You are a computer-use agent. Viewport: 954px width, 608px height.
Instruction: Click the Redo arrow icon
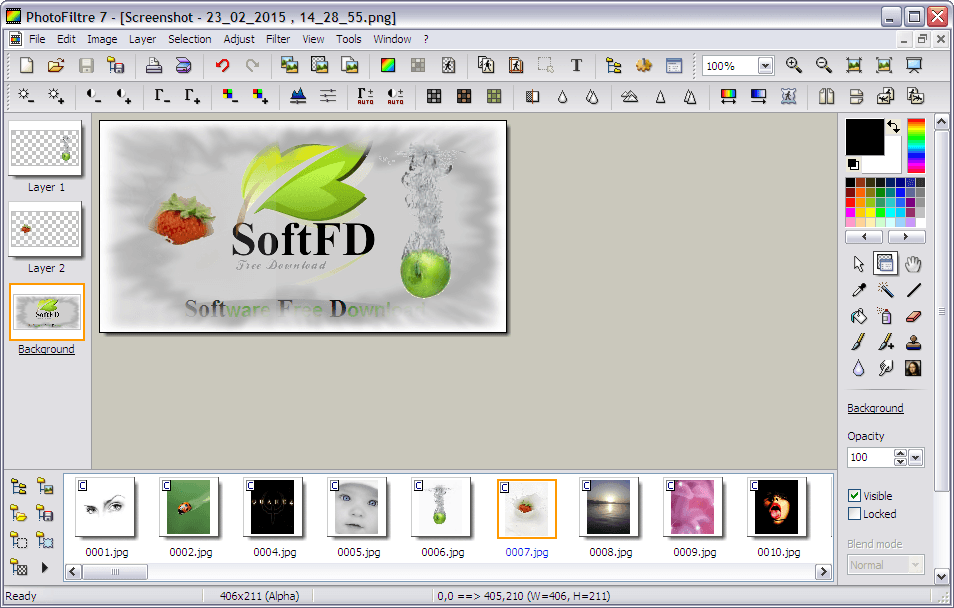click(252, 65)
